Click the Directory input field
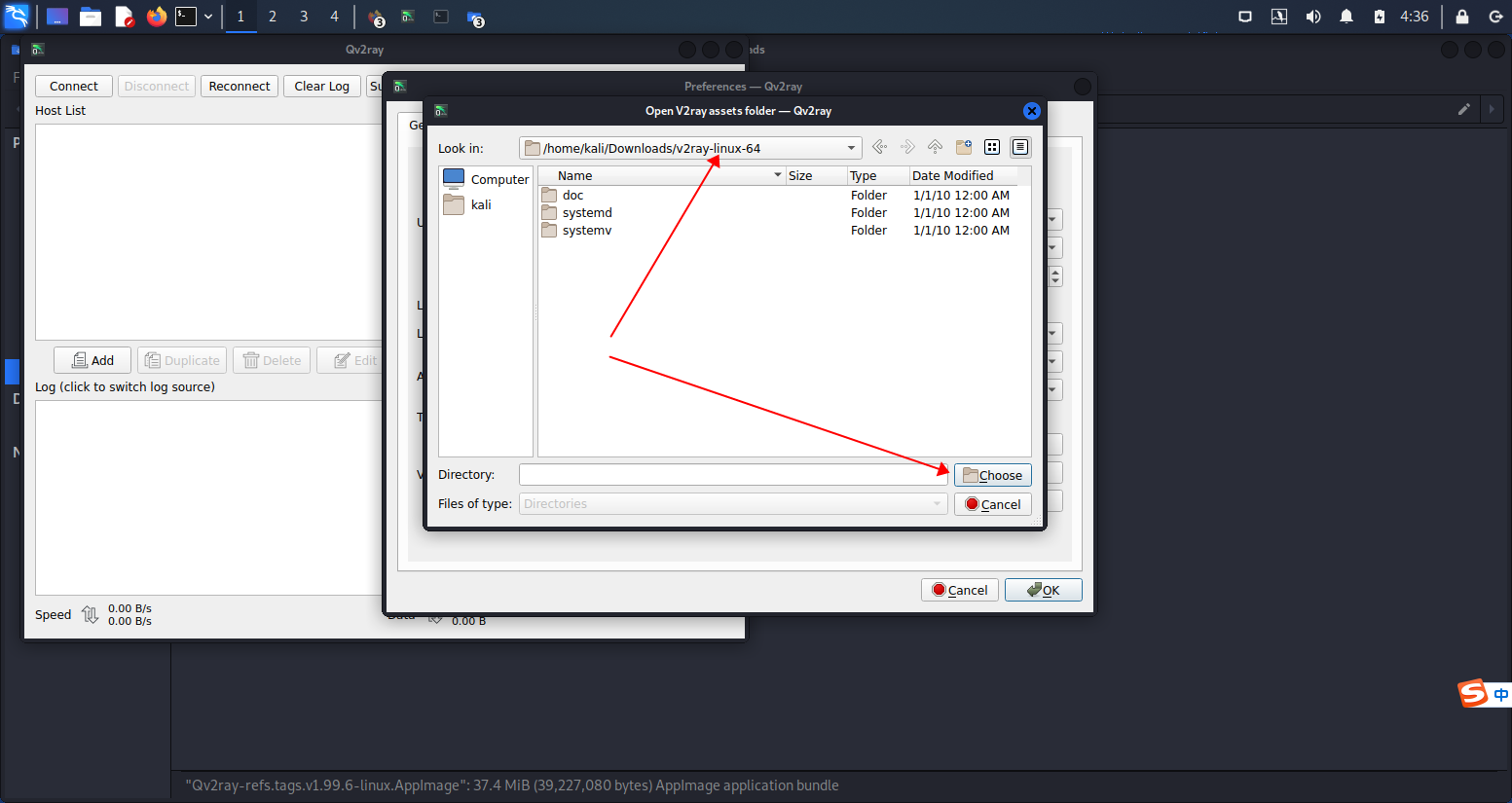This screenshot has width=1512, height=803. (x=733, y=475)
